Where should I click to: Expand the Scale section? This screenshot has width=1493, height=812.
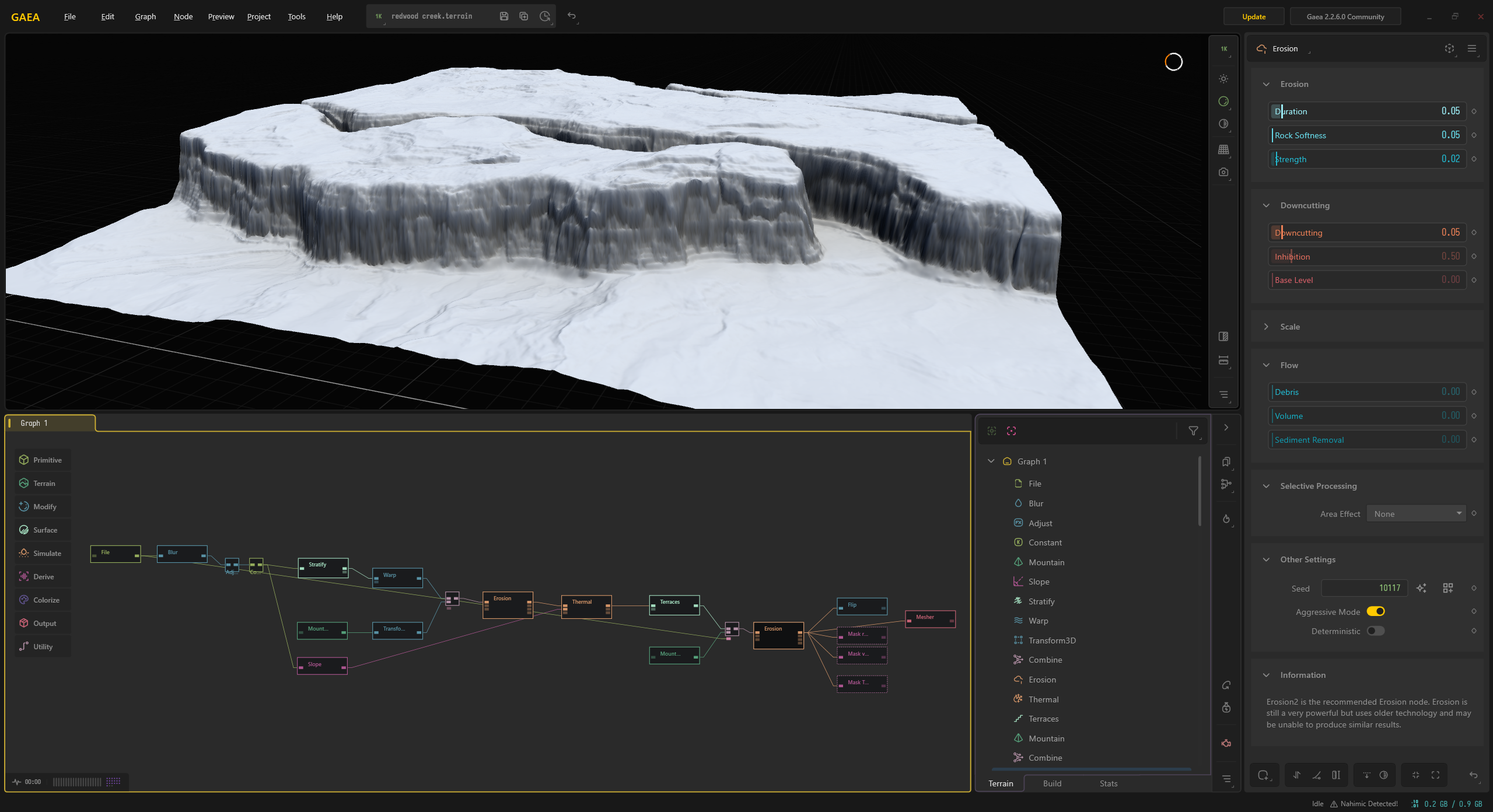[1266, 327]
